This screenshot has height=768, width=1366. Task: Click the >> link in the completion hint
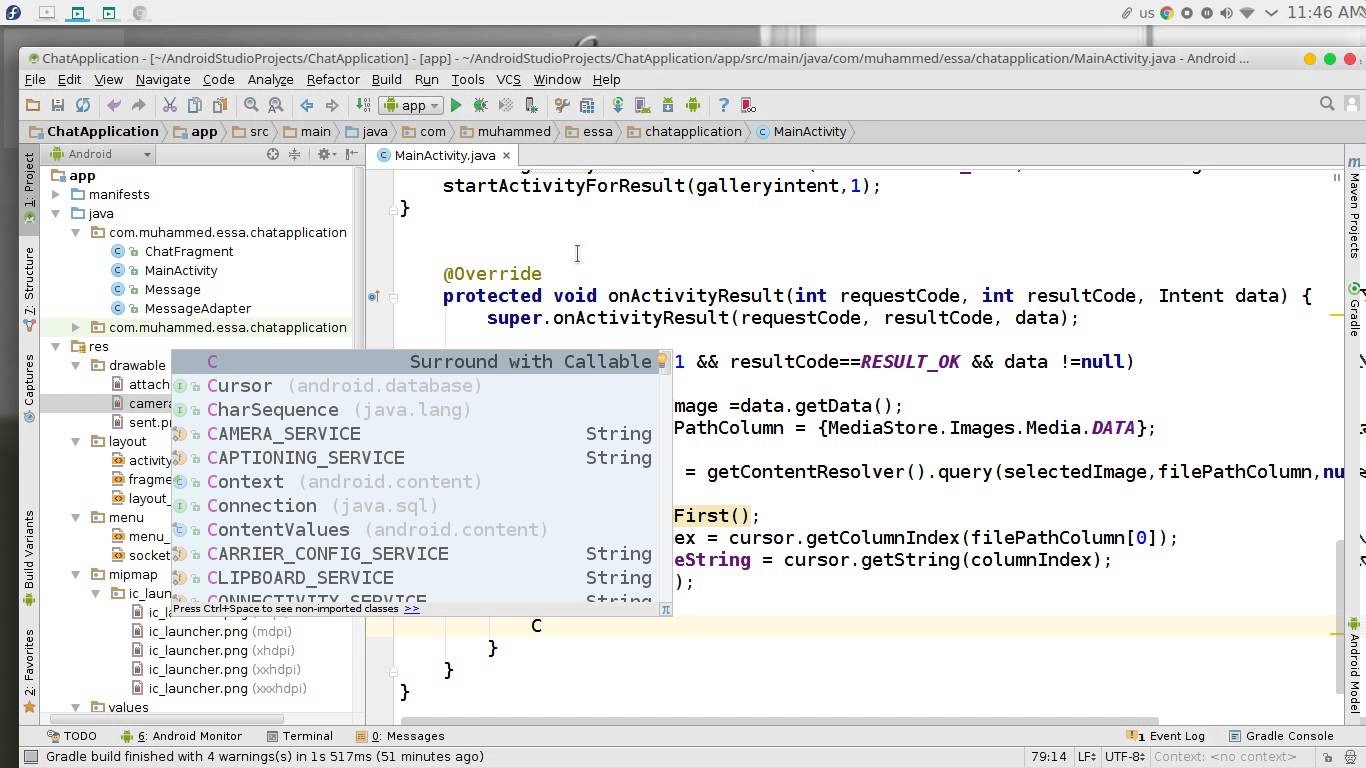413,608
